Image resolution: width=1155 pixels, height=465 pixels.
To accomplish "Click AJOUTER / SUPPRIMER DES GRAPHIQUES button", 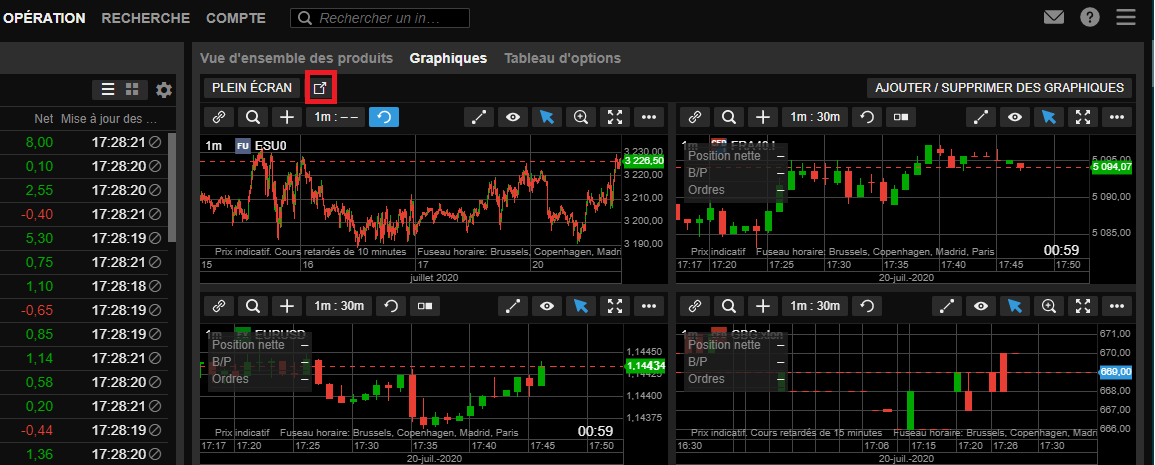I will (1000, 88).
